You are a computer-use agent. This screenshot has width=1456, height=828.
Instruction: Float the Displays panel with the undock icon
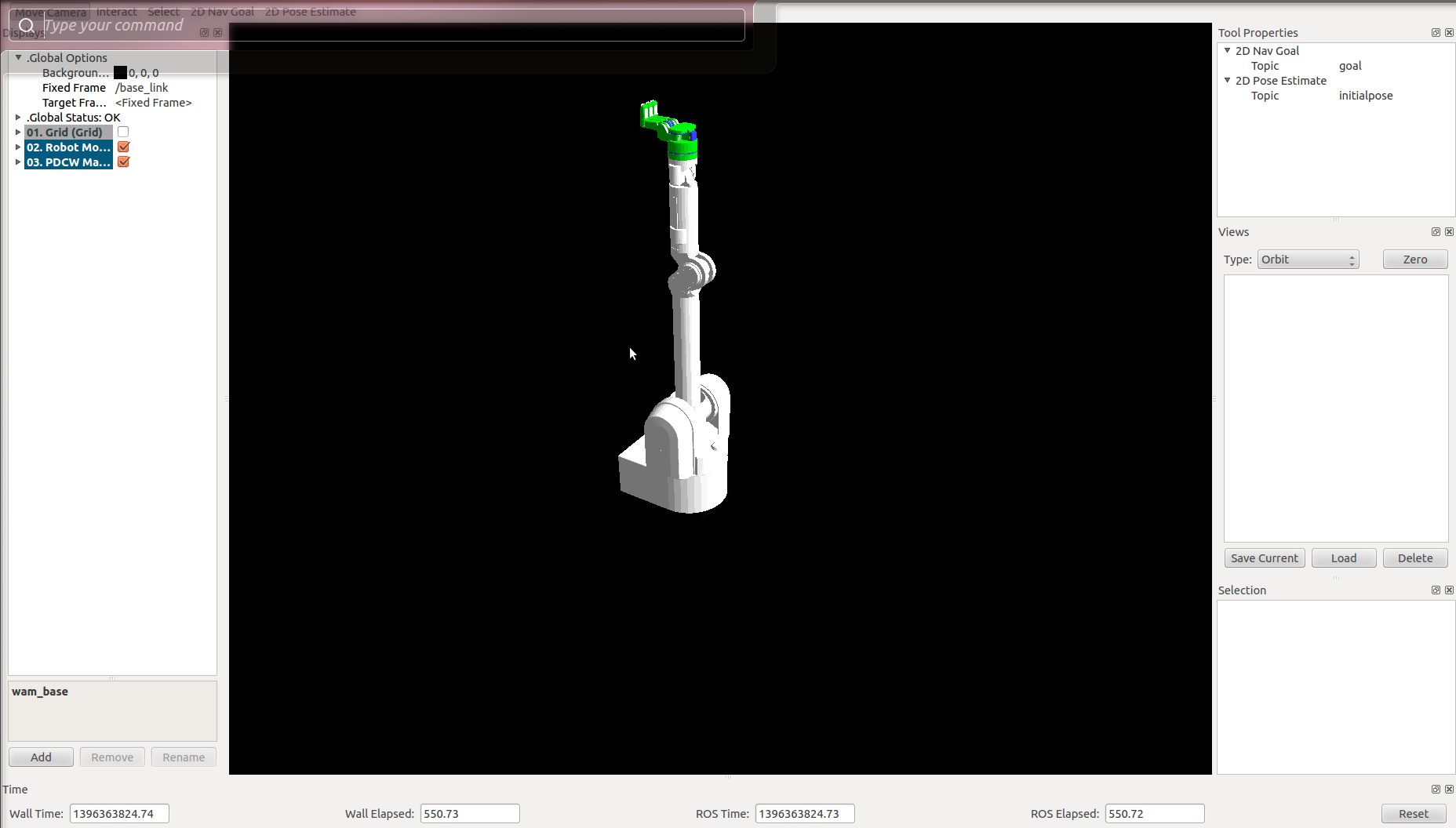point(205,33)
